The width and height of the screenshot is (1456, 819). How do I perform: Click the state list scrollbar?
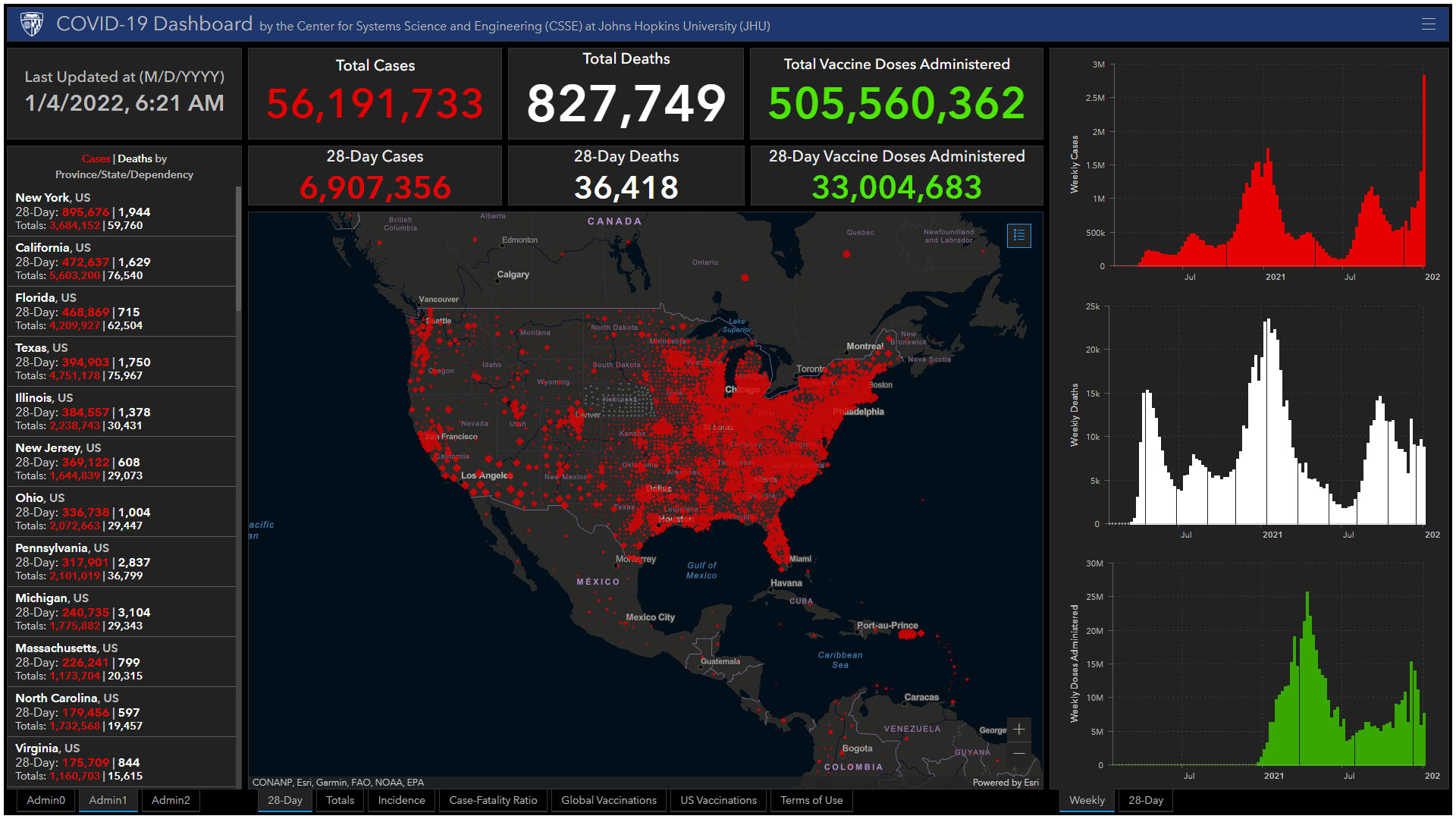[238, 250]
